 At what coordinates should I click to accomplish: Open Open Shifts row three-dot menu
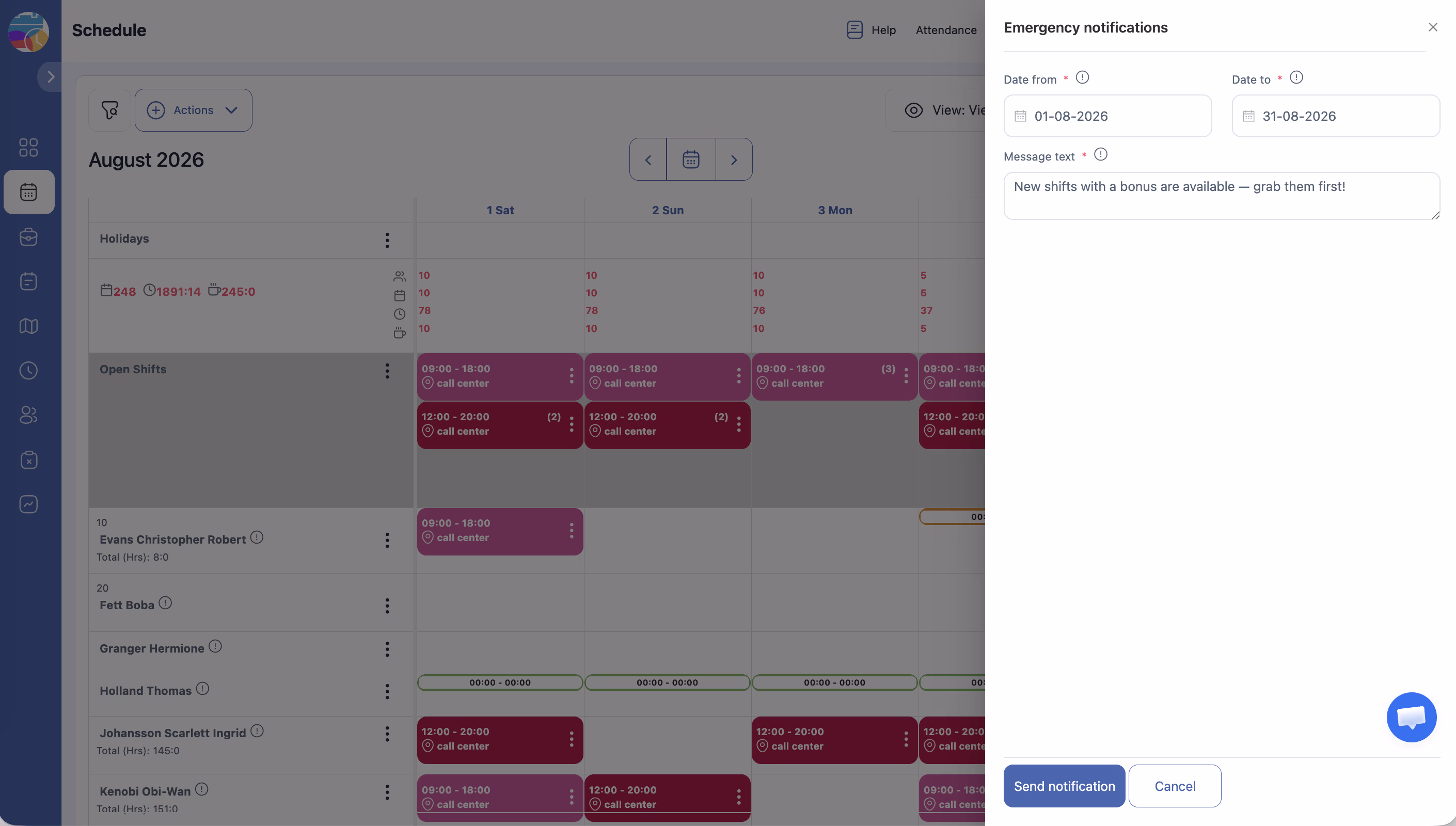point(387,371)
